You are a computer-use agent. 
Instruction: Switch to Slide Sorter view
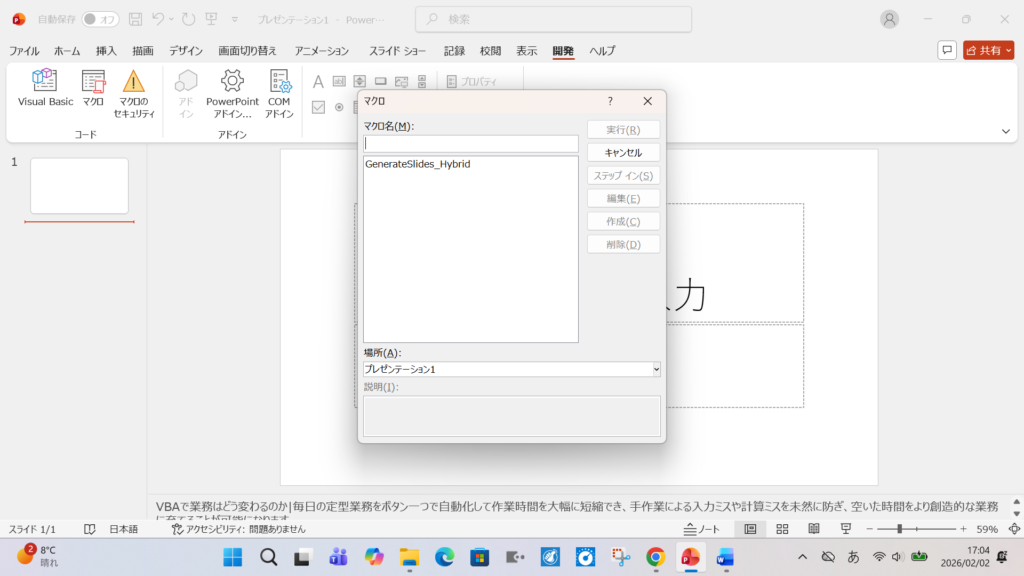782,530
